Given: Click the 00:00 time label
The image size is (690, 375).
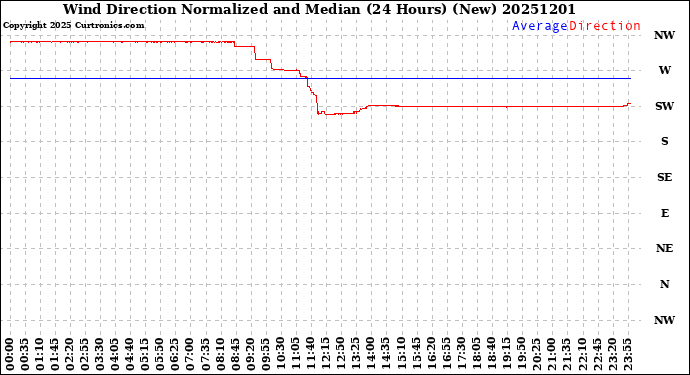Looking at the screenshot, I should (x=10, y=354).
